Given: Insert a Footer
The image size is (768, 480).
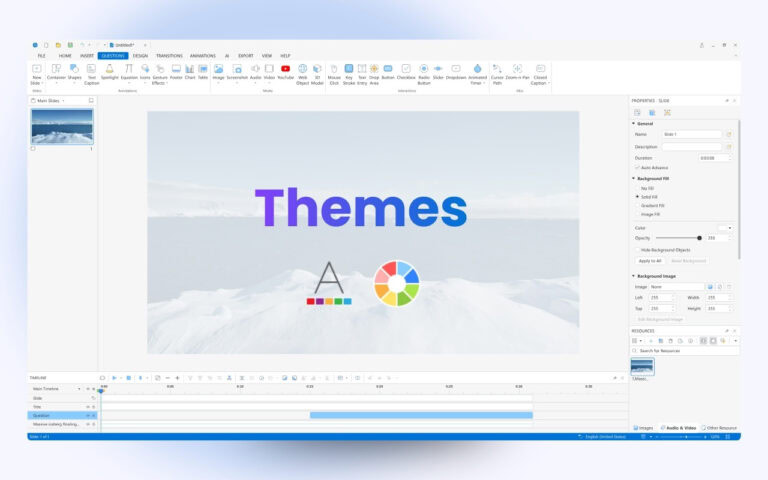Looking at the screenshot, I should (176, 72).
